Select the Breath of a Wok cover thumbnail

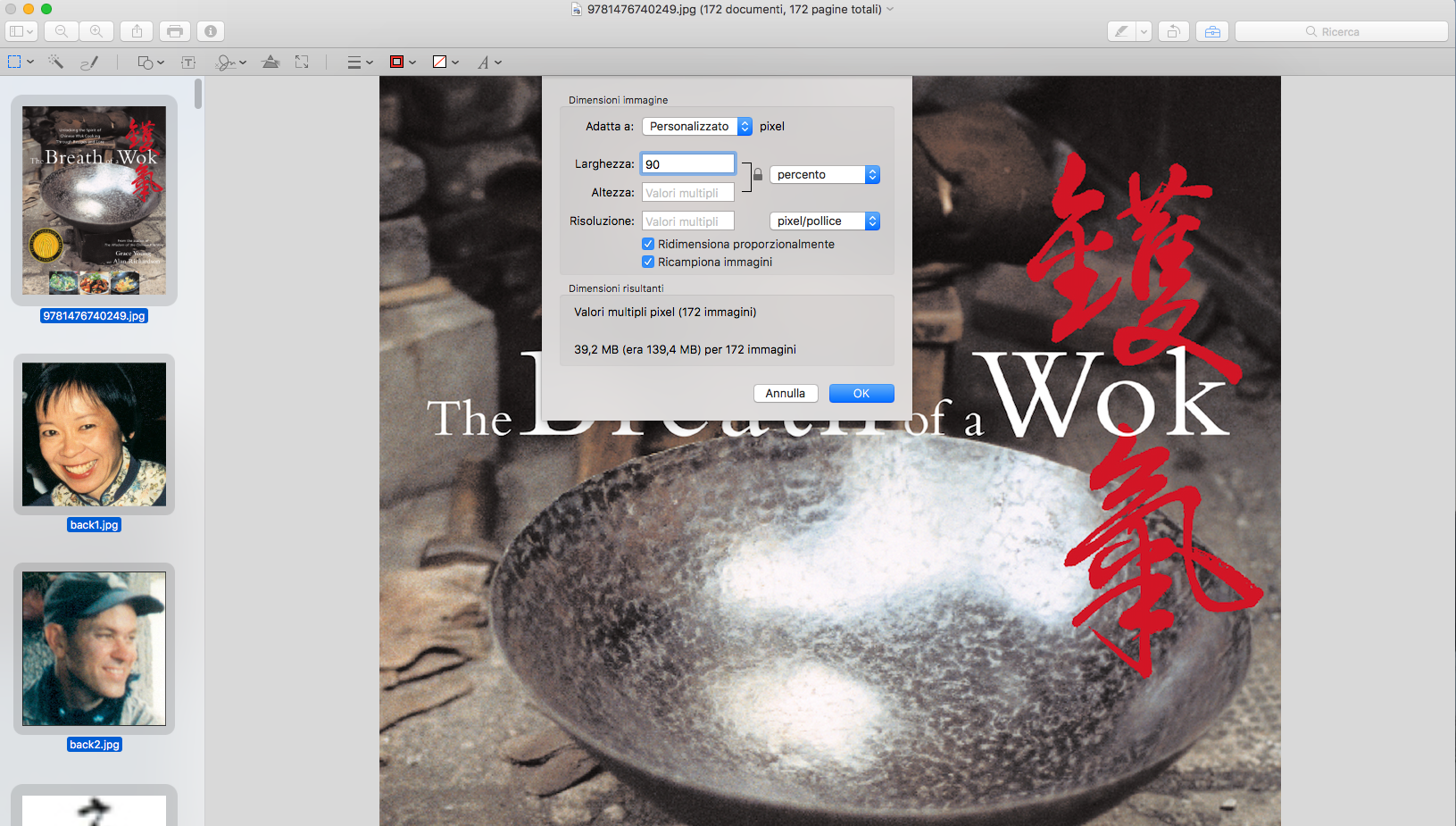tap(94, 200)
